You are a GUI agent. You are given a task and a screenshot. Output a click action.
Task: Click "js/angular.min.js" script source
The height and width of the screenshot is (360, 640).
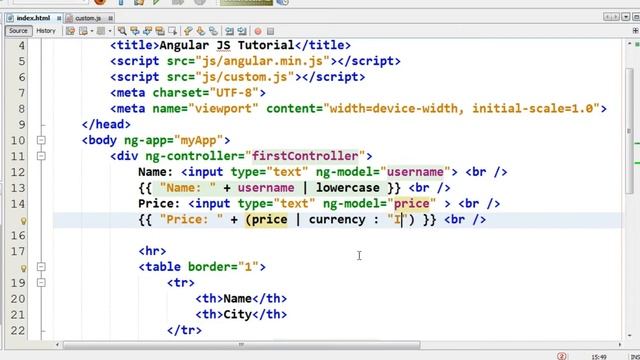click(262, 61)
